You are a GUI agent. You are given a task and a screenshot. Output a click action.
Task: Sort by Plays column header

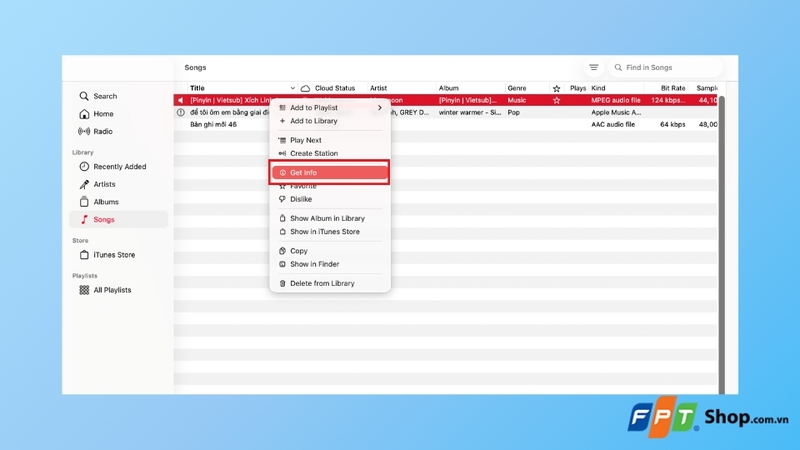[x=578, y=88]
